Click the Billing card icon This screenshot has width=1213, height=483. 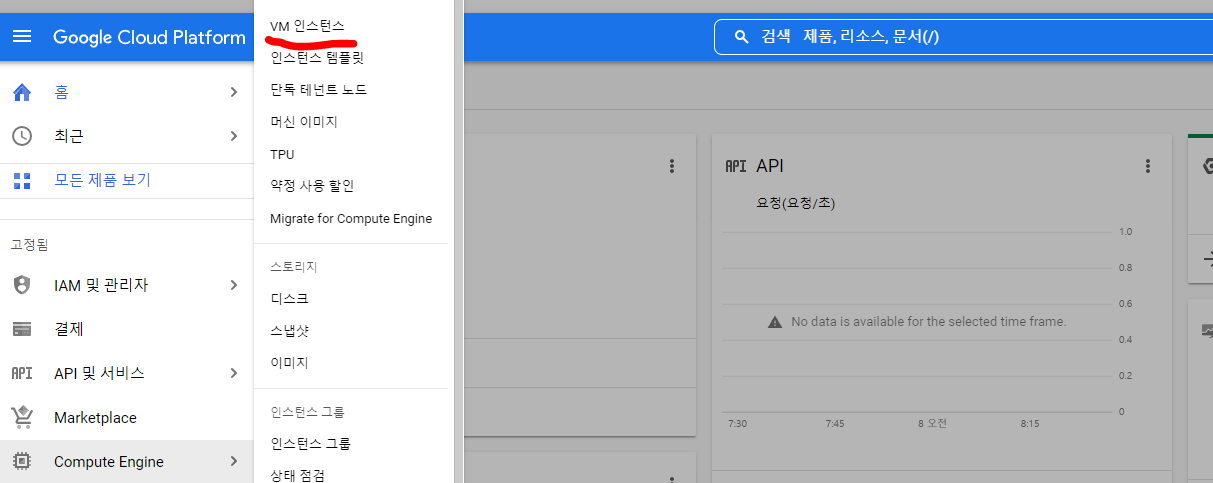pyautogui.click(x=22, y=329)
